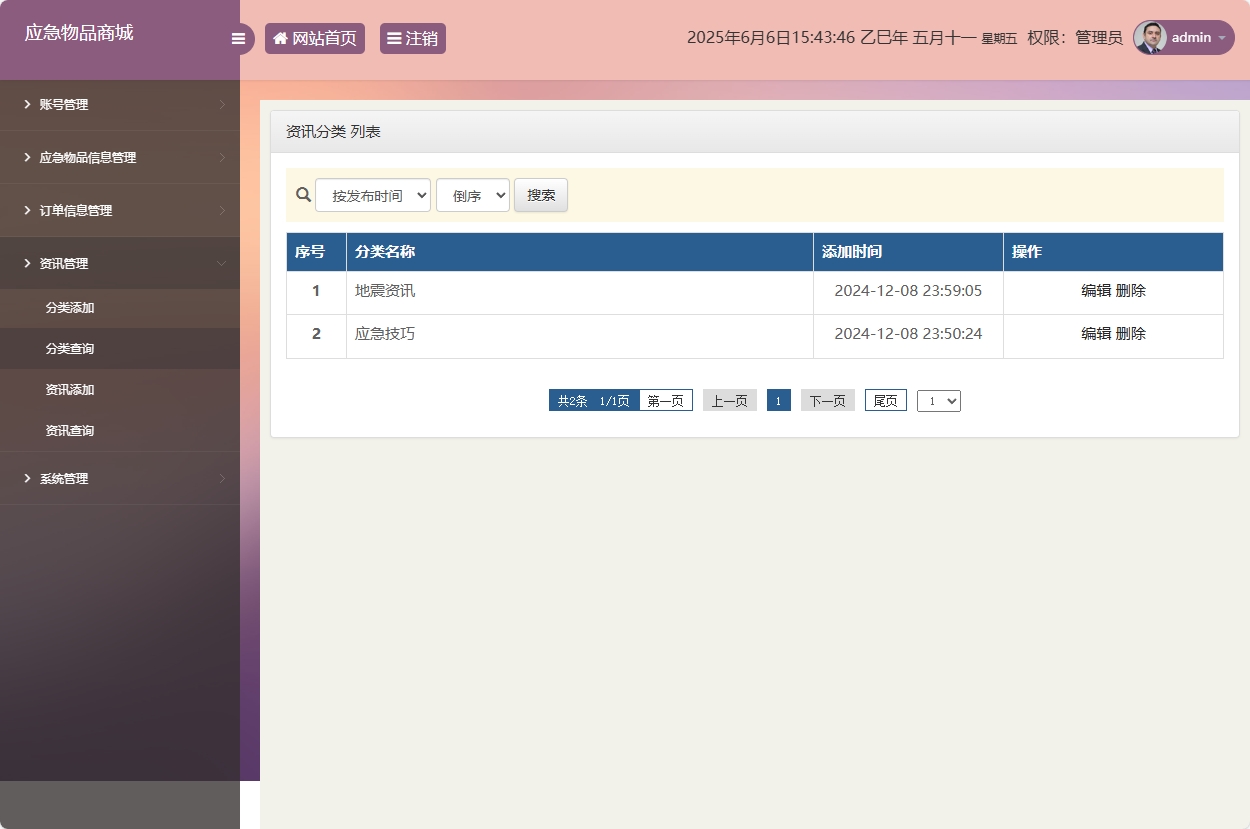This screenshot has width=1250, height=829.
Task: Open 分类添加 submenu item
Action: (x=120, y=308)
